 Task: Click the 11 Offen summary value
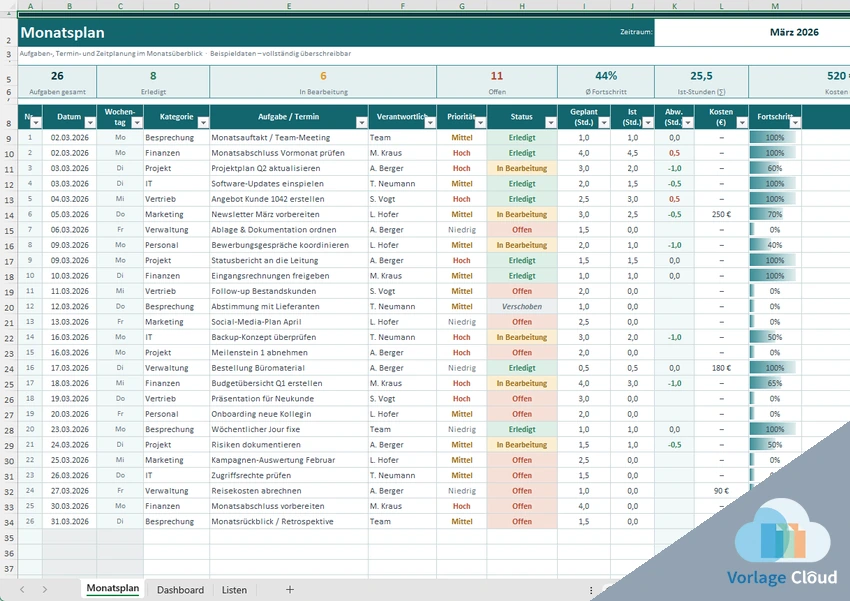[497, 76]
